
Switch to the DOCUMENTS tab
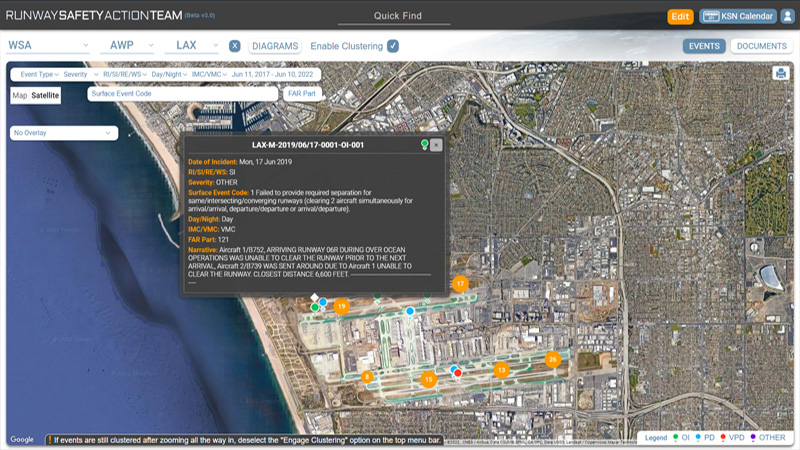click(x=761, y=46)
